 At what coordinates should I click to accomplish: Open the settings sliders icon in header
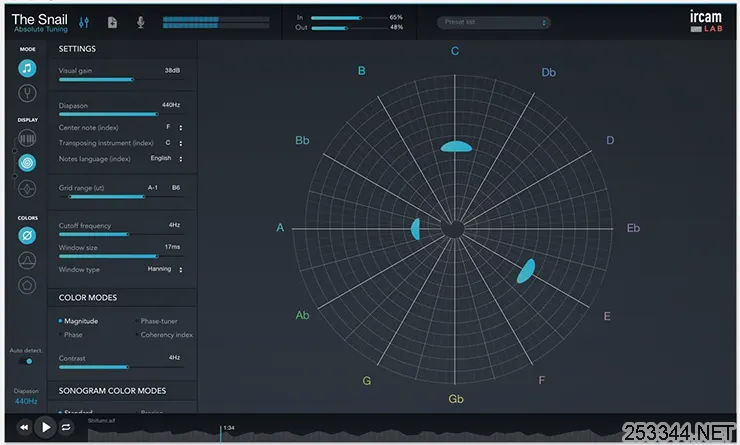(84, 22)
